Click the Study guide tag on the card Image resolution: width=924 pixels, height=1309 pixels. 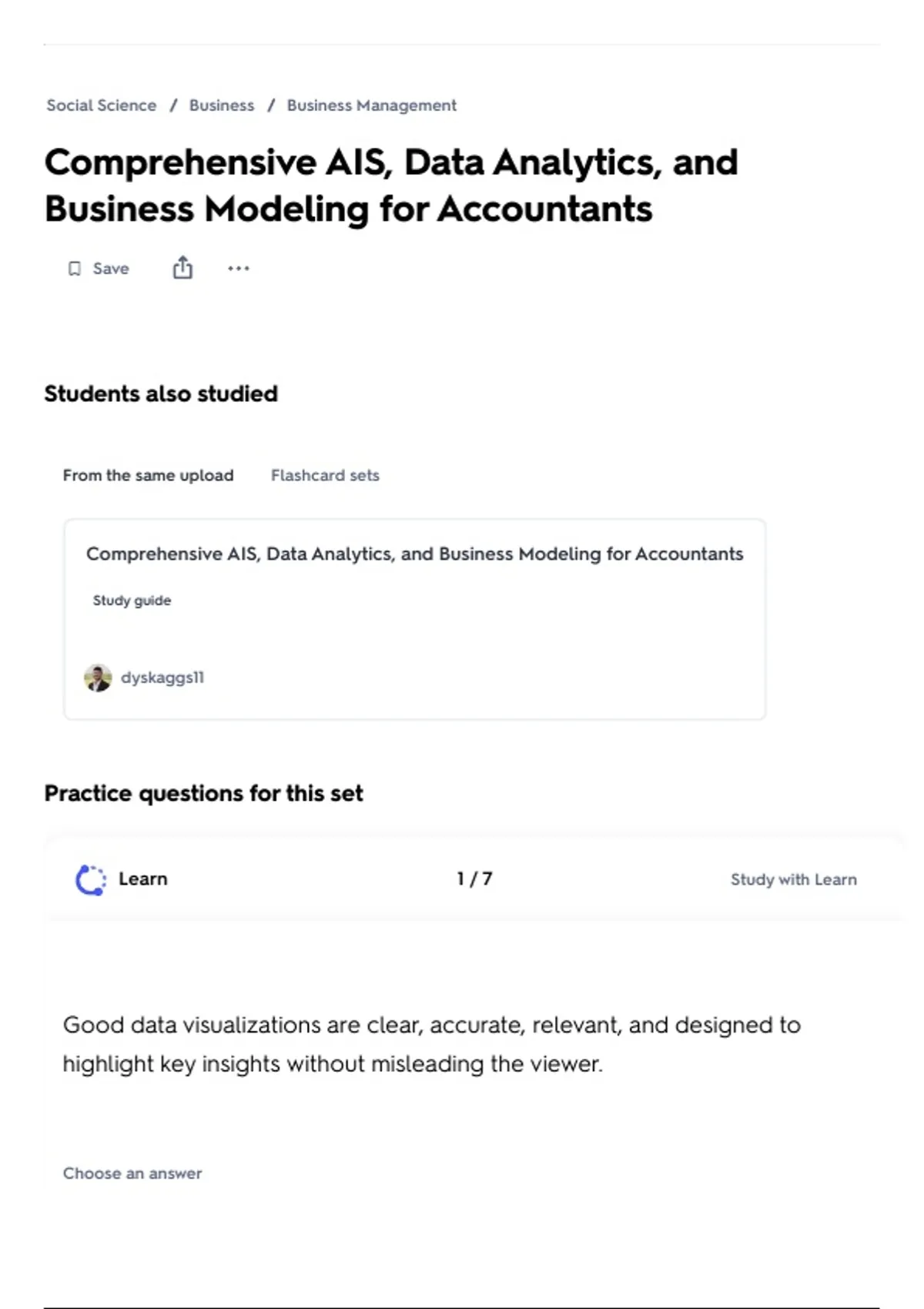coord(132,601)
